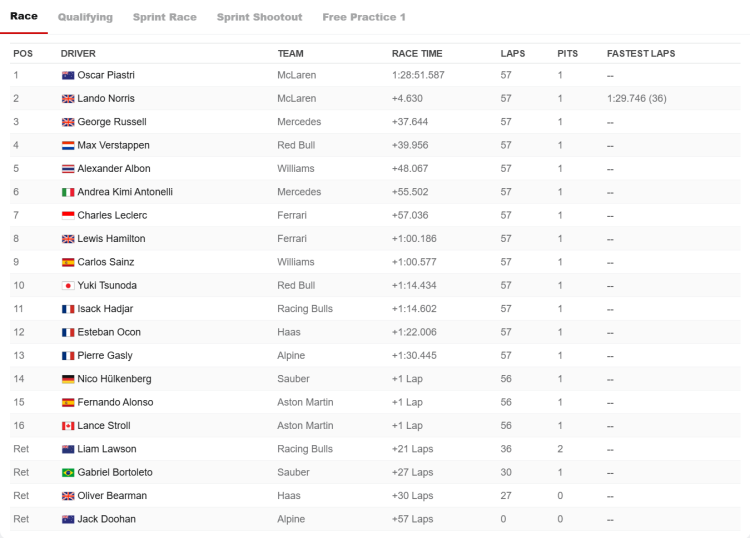Open George Russell driver link
Viewport: 750px width, 538px height.
pyautogui.click(x=112, y=122)
